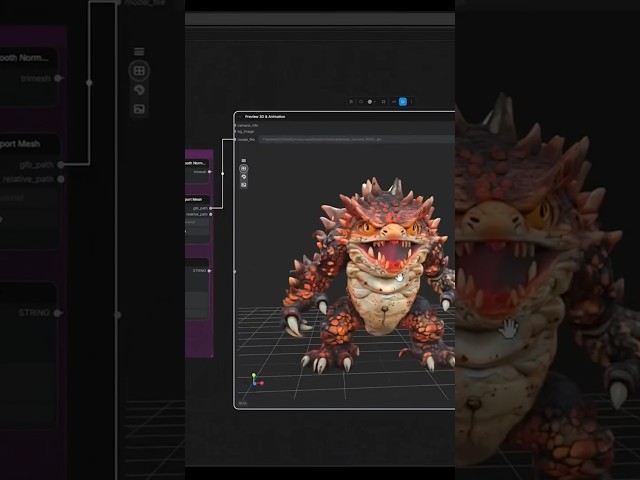The width and height of the screenshot is (640, 480).
Task: Click the model_file path text field
Action: point(357,140)
